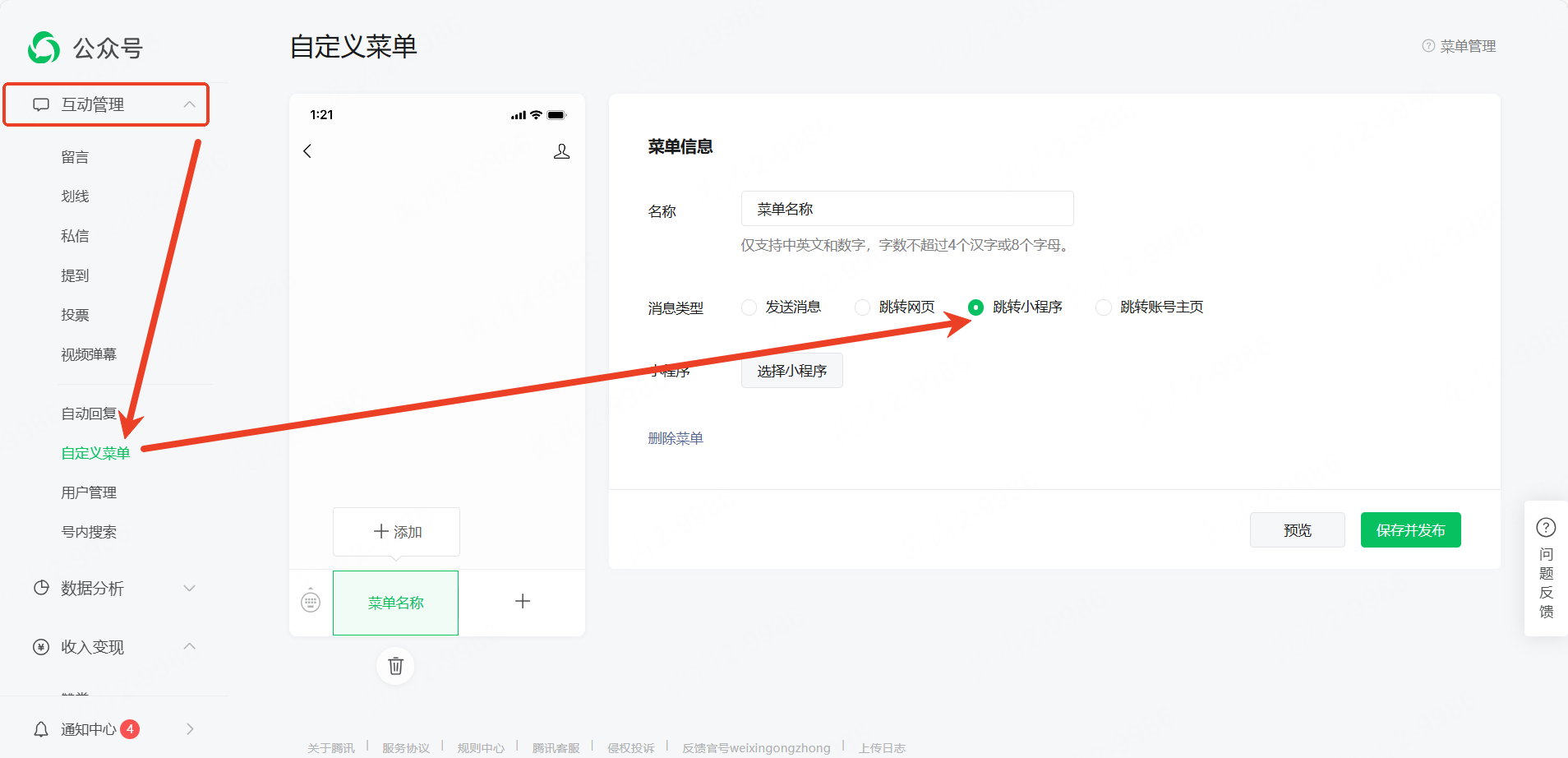1568x758 pixels.
Task: Select 自定义菜单 in the sidebar
Action: [x=95, y=453]
